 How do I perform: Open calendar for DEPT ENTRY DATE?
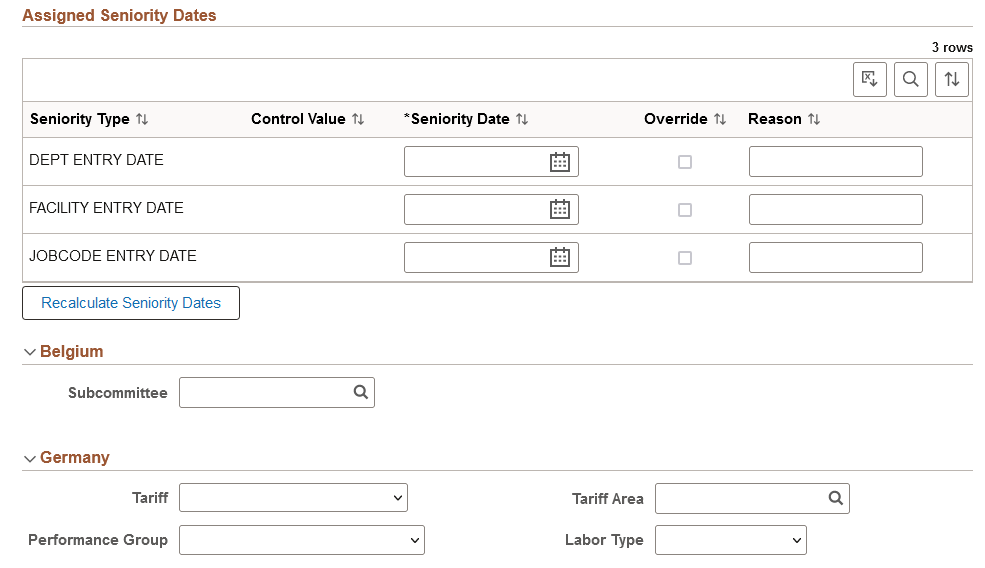[x=560, y=162]
